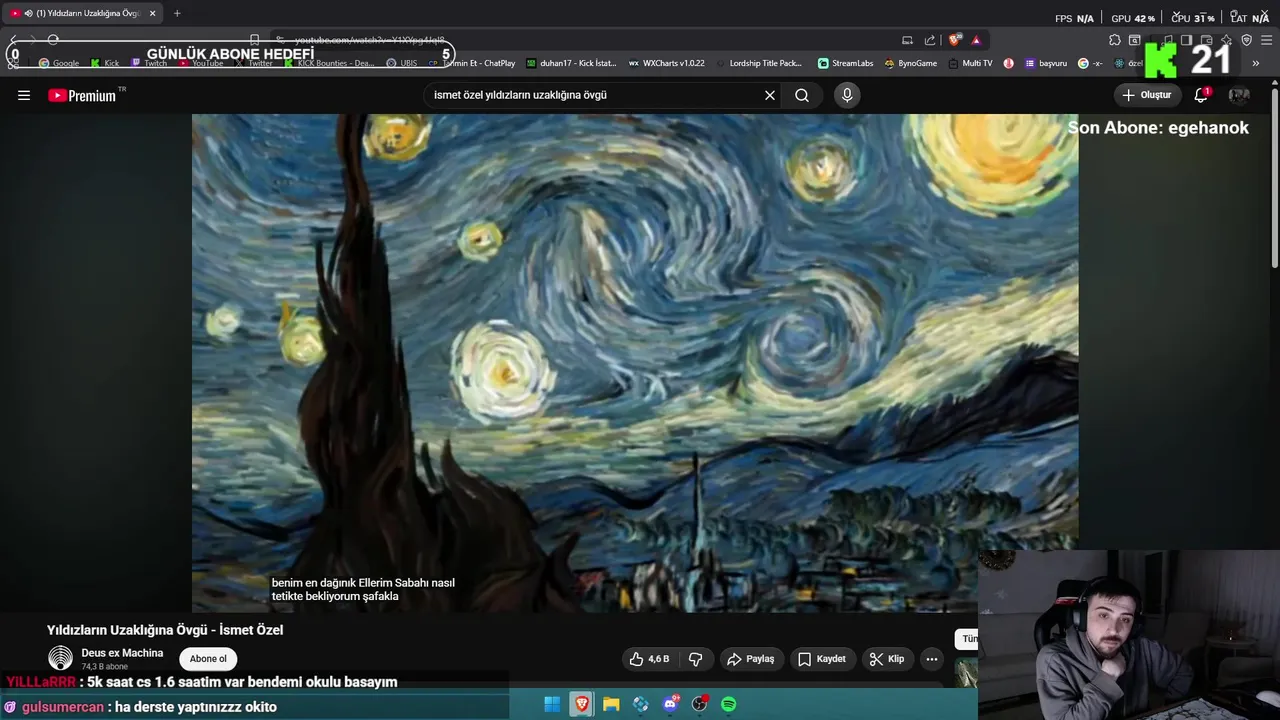Open the Deus ex Machina channel link

click(x=122, y=653)
